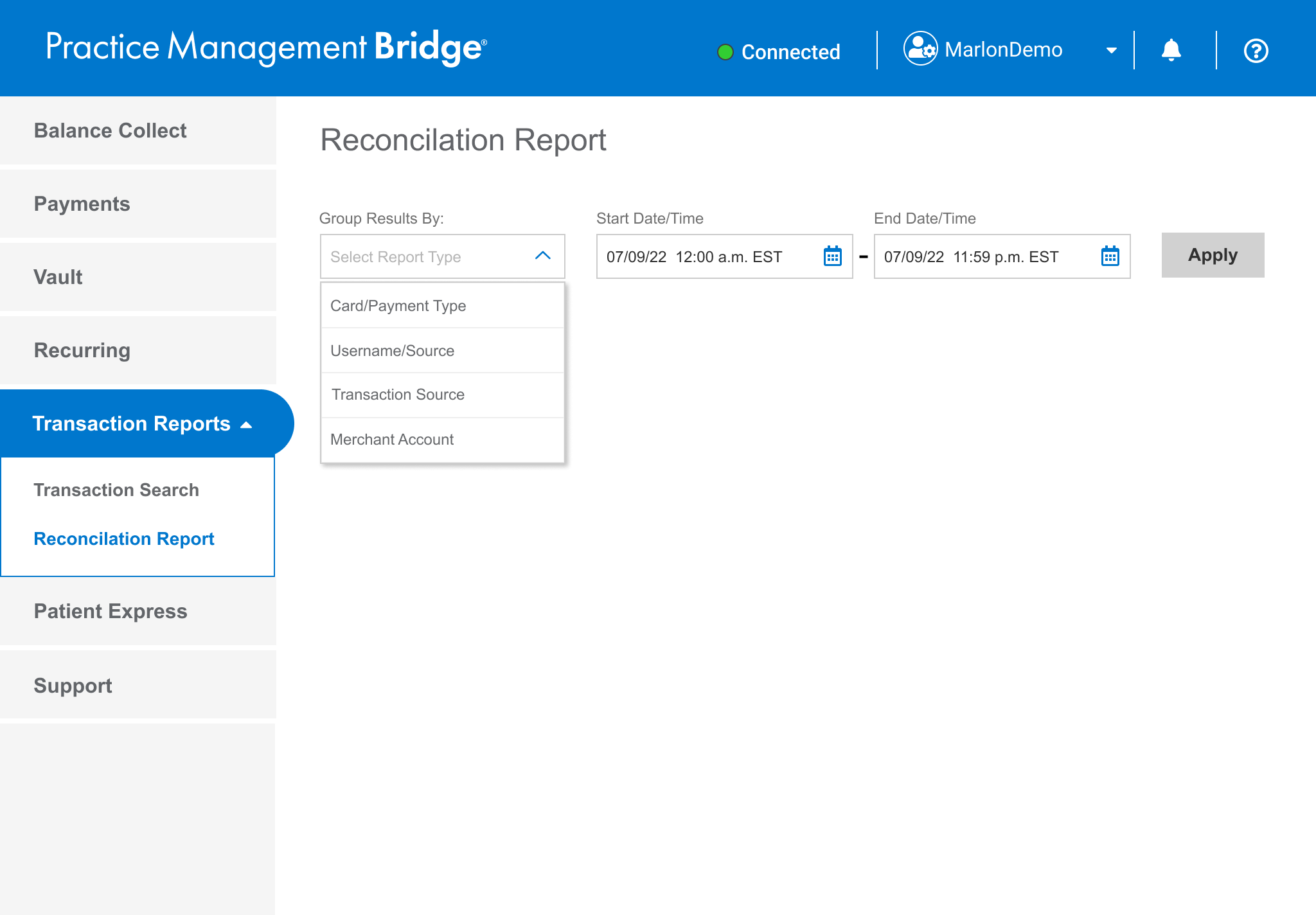Collapse the Transaction Reports section
The height and width of the screenshot is (915, 1316).
pyautogui.click(x=245, y=425)
